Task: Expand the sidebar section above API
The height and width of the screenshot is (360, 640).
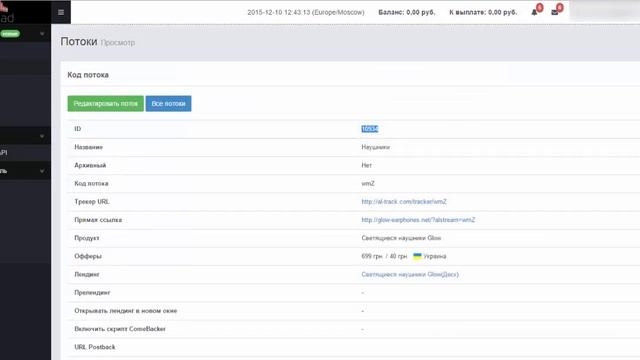Action: click(x=25, y=136)
